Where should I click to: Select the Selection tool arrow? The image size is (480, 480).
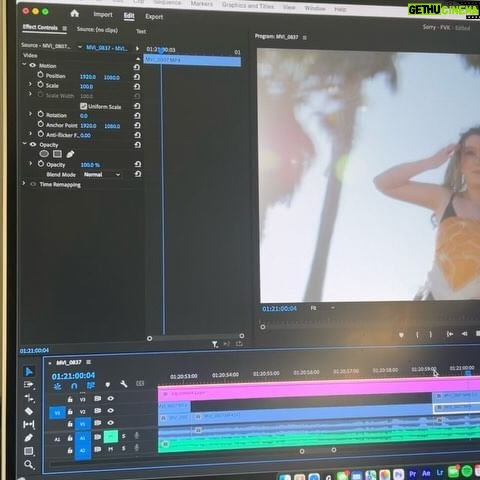(x=29, y=371)
